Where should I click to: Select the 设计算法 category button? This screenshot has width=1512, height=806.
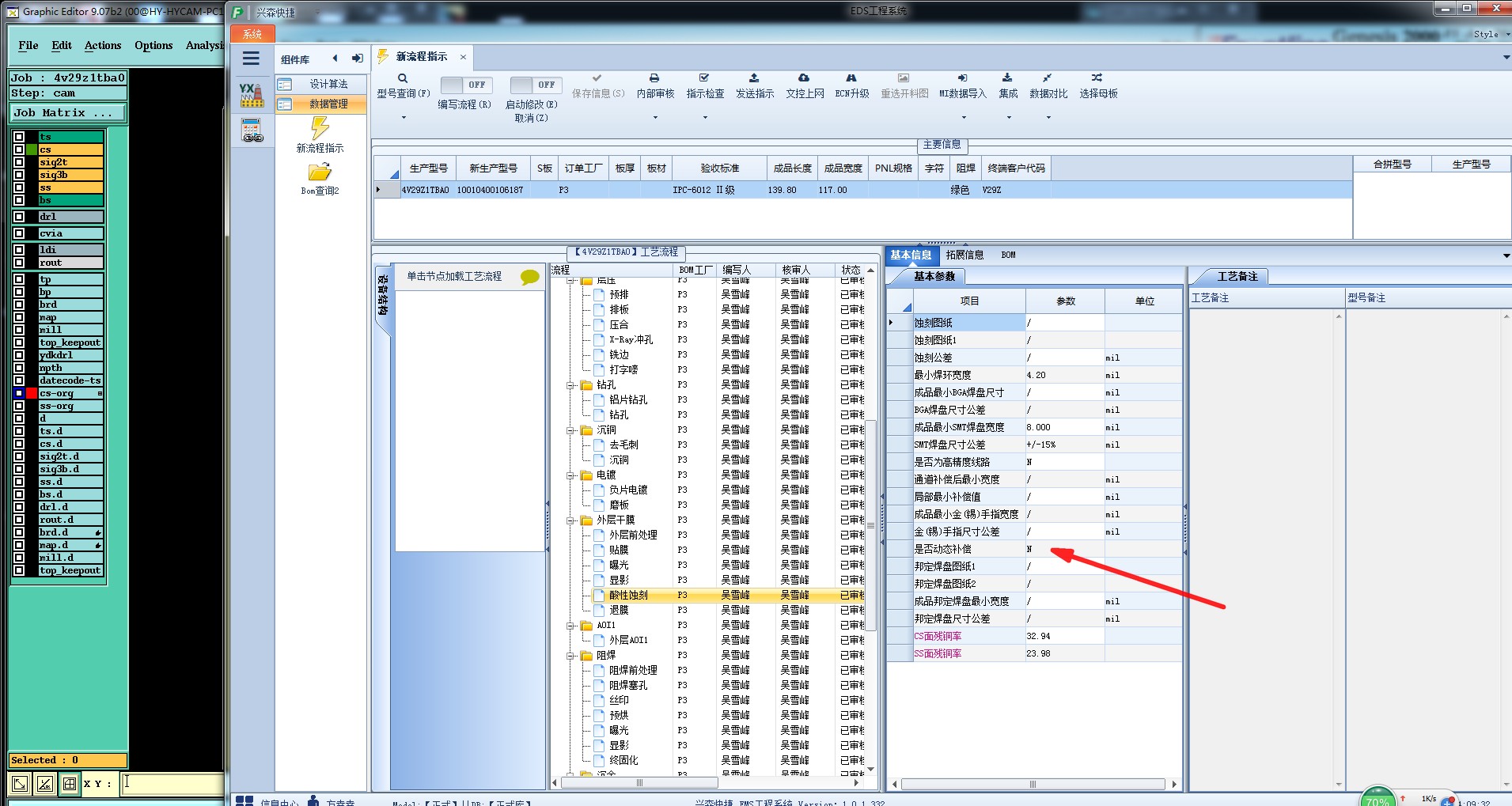(x=320, y=84)
